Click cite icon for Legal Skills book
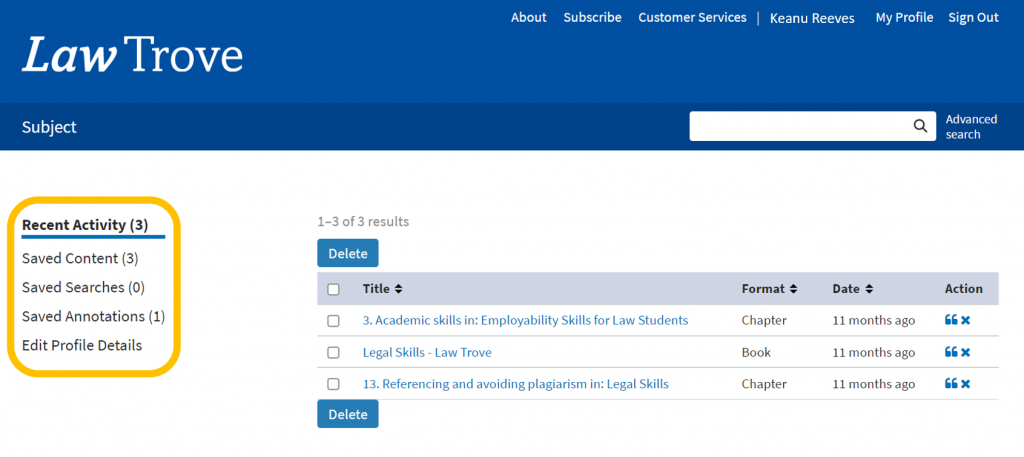Viewport: 1024px width, 457px height. point(950,352)
